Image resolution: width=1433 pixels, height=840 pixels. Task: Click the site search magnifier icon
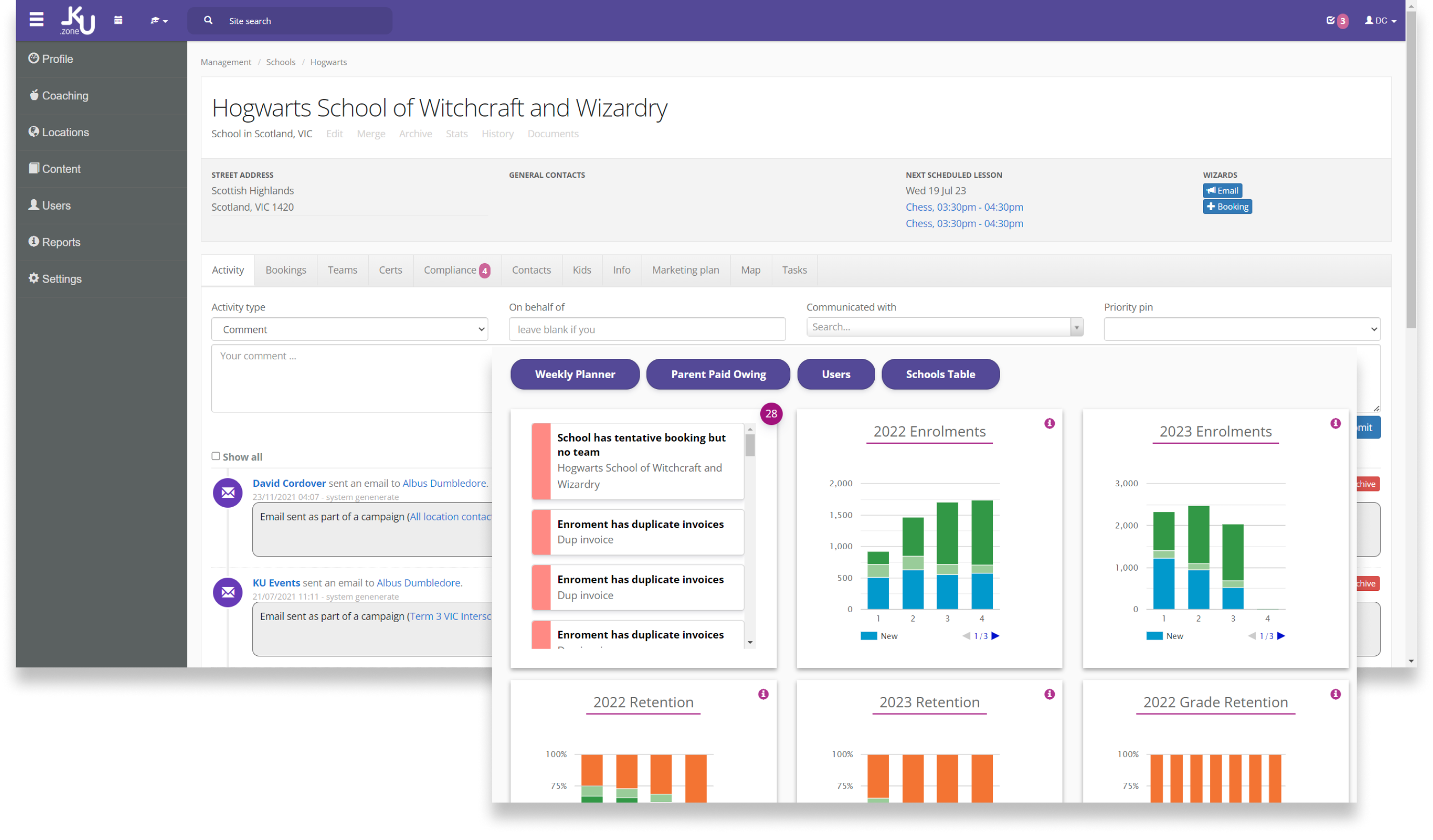[208, 20]
